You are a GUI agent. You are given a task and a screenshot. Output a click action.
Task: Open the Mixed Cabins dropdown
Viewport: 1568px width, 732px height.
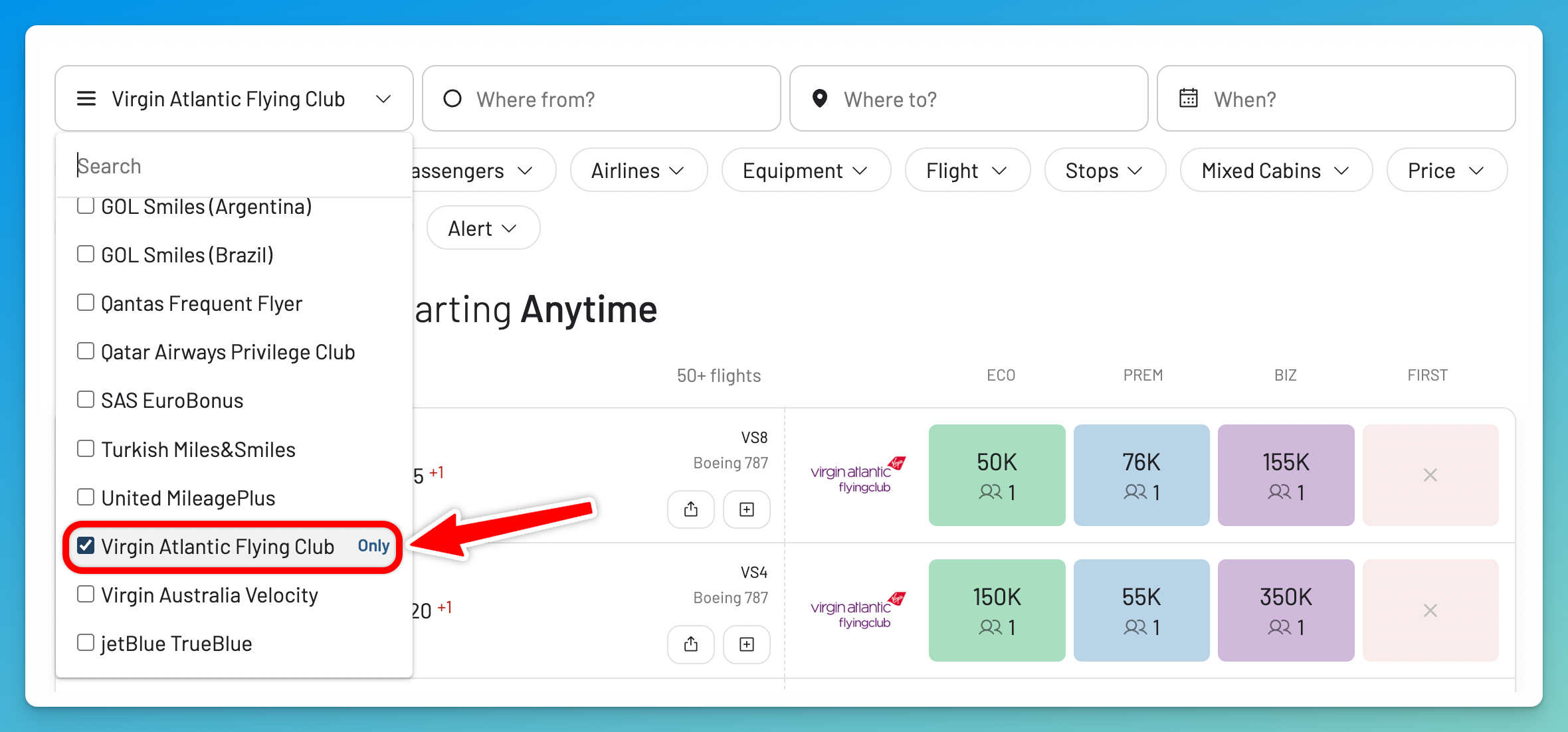(1276, 171)
